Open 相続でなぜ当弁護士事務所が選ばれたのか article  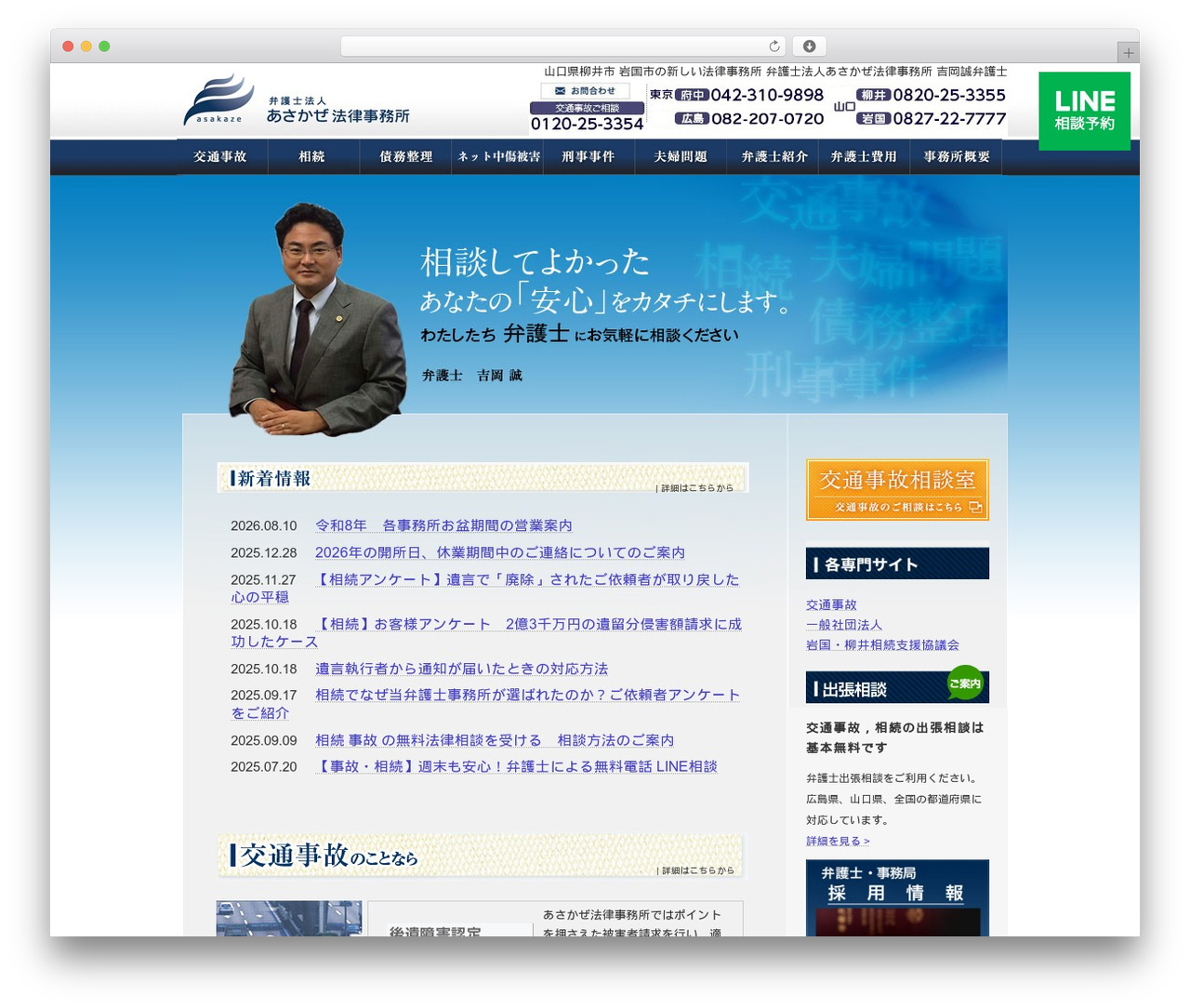tap(485, 704)
